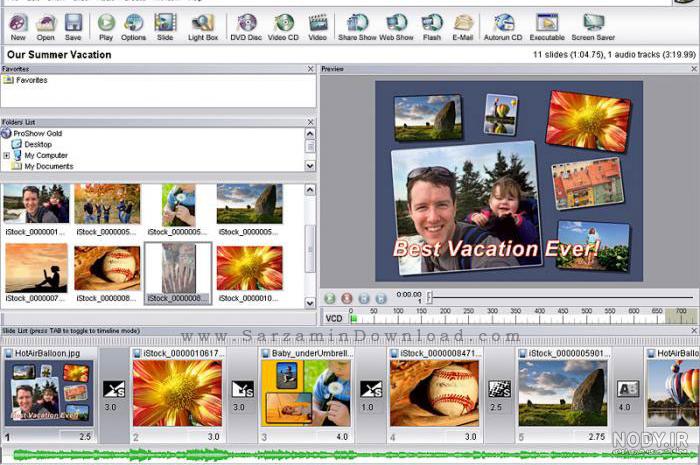Select the iStock_0000007 sunset silhouette thumbnail
Image resolution: width=700 pixels, height=465 pixels.
[36, 268]
